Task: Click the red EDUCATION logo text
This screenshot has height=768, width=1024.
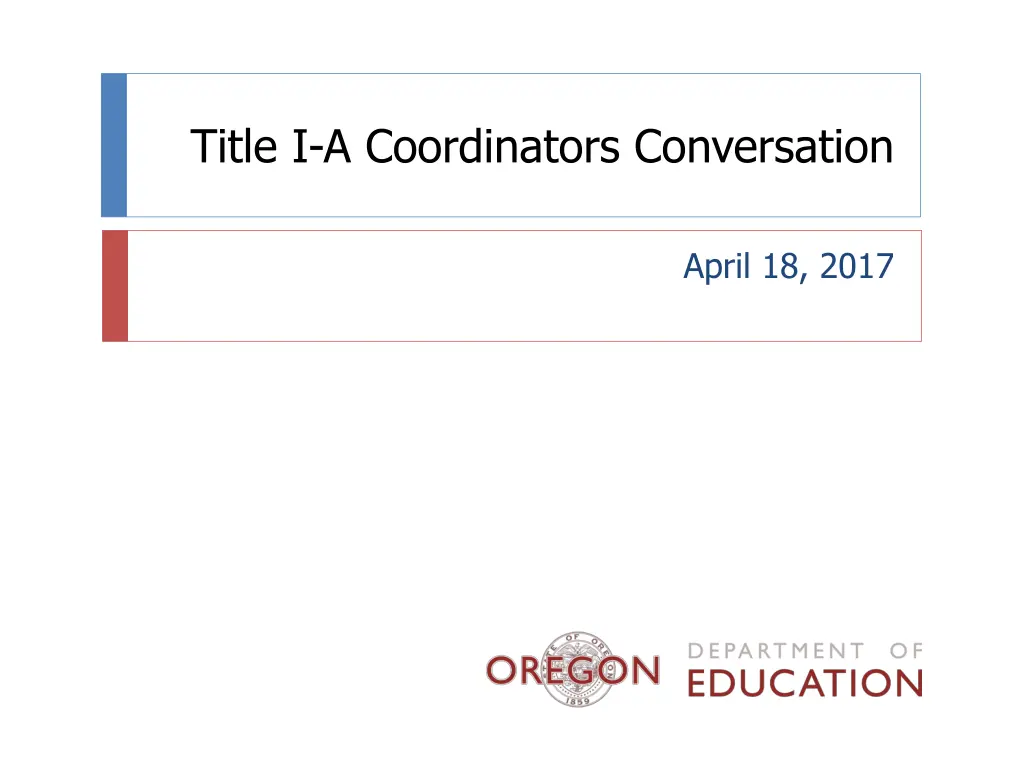Action: (x=805, y=684)
